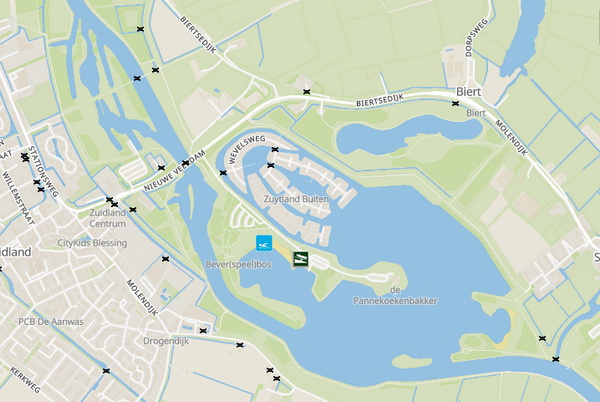Select the Drogendijk place label
Image resolution: width=600 pixels, height=402 pixels.
[166, 341]
